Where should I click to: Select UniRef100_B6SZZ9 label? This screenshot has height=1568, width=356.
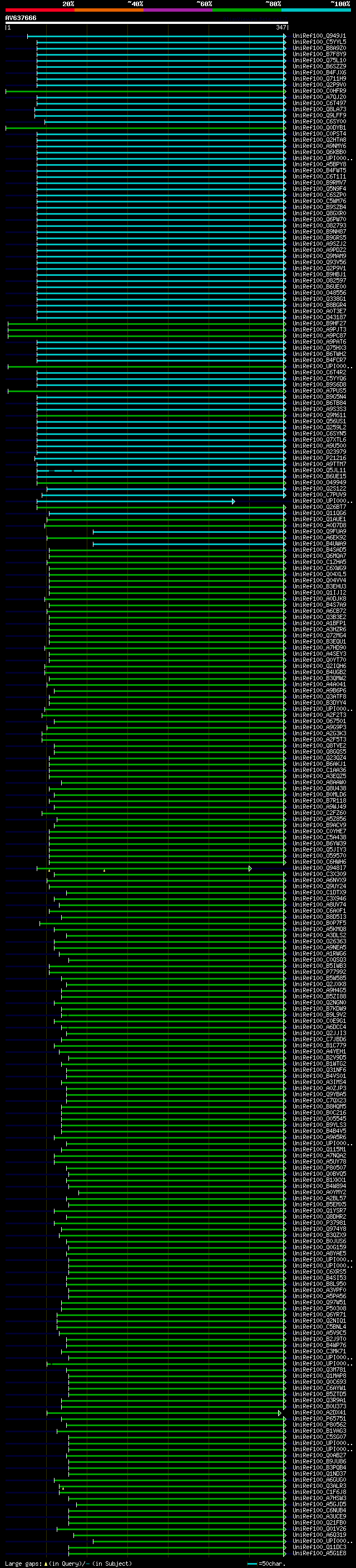coord(319,66)
